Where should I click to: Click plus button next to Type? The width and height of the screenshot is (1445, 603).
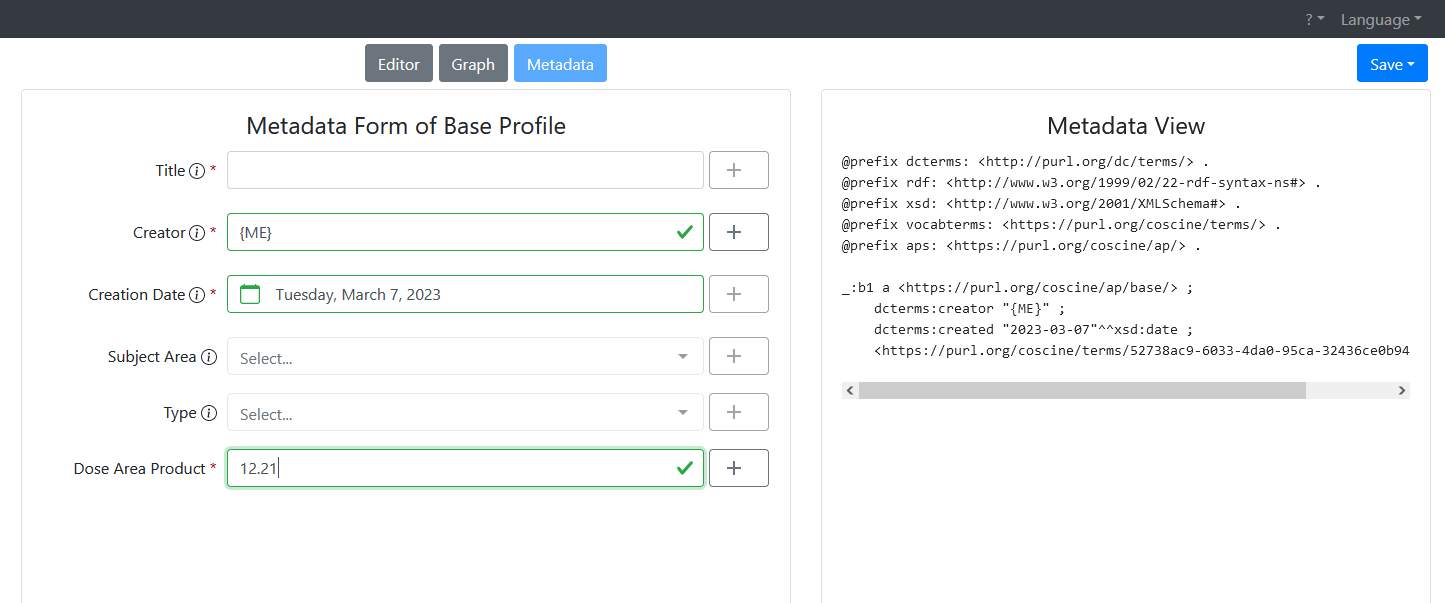[739, 412]
